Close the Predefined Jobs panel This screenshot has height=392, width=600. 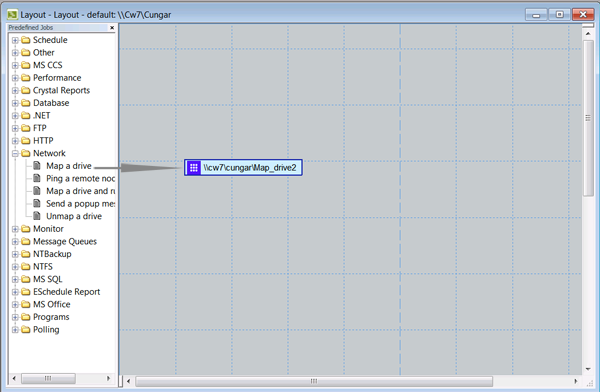pyautogui.click(x=112, y=28)
